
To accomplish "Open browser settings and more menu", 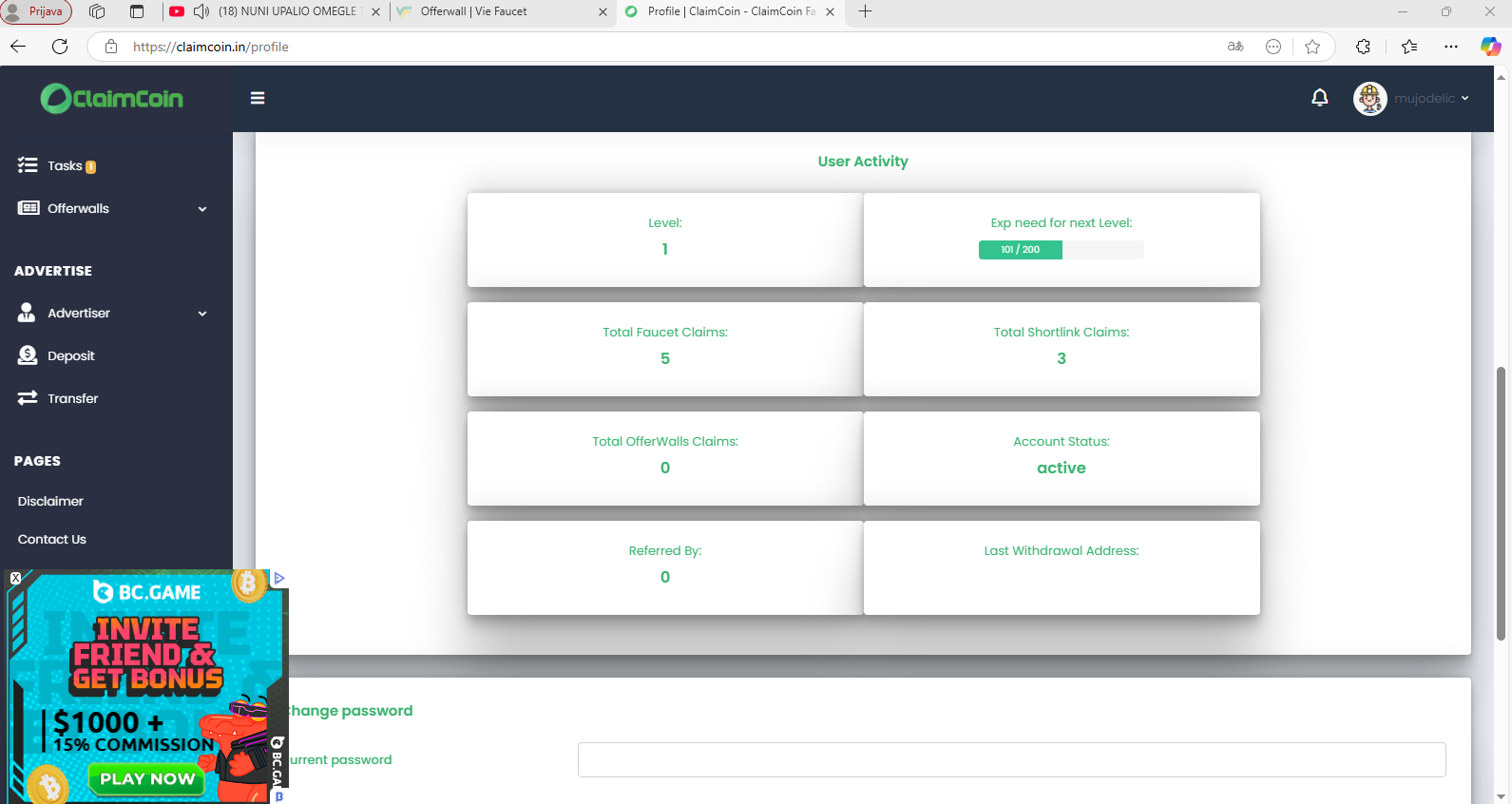I will [x=1450, y=47].
